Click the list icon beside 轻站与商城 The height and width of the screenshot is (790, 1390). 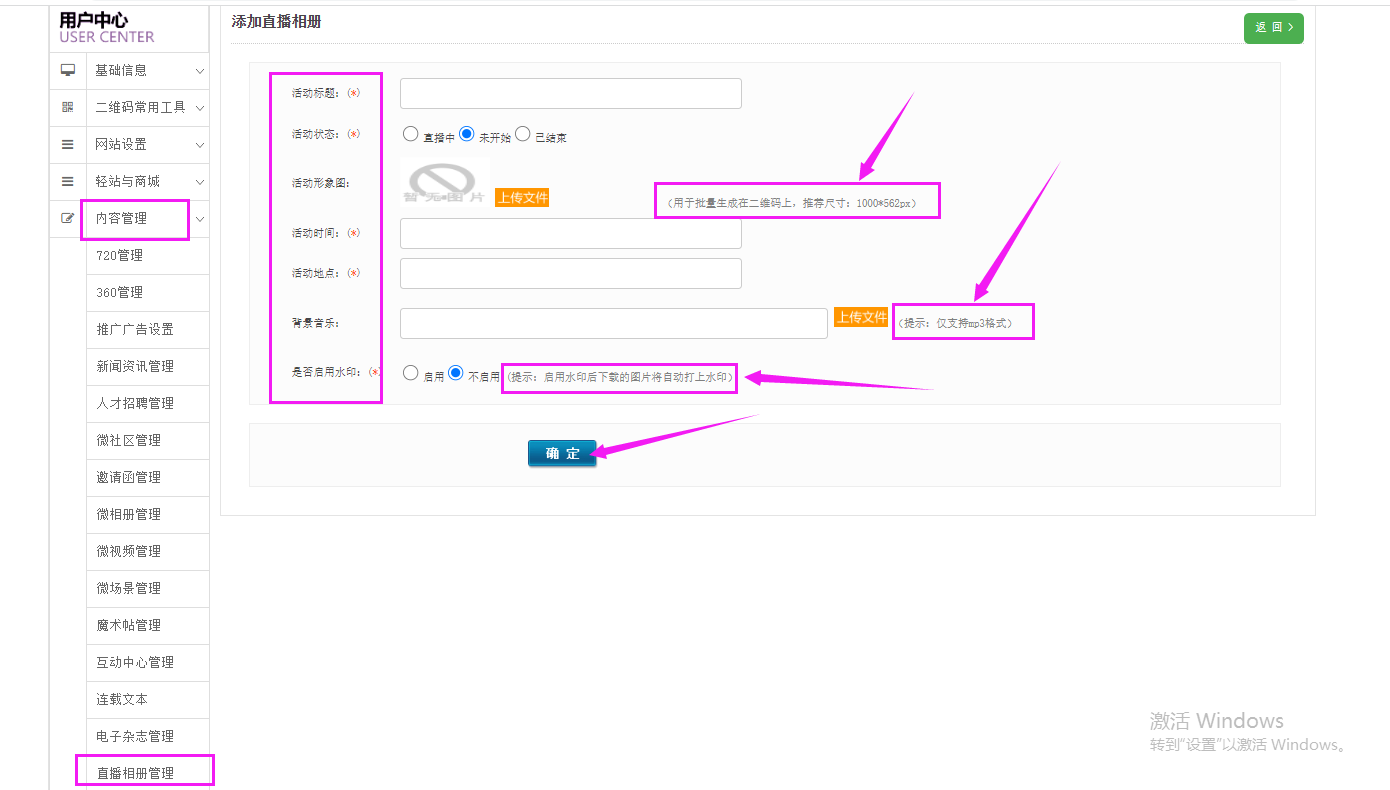(68, 181)
